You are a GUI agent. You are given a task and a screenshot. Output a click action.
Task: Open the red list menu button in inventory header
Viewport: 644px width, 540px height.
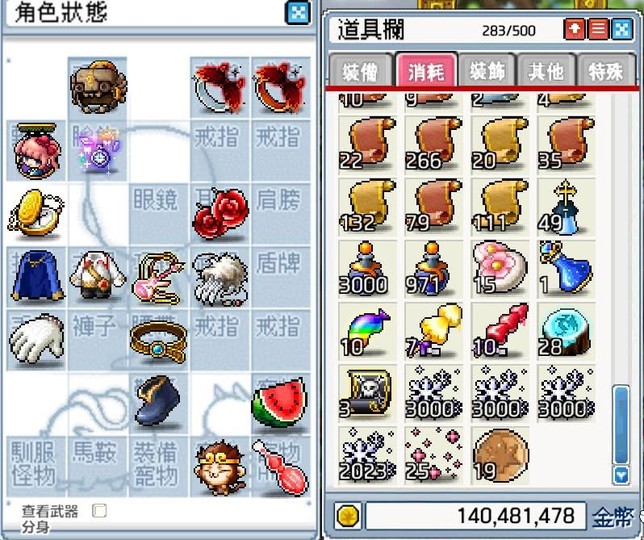[598, 30]
